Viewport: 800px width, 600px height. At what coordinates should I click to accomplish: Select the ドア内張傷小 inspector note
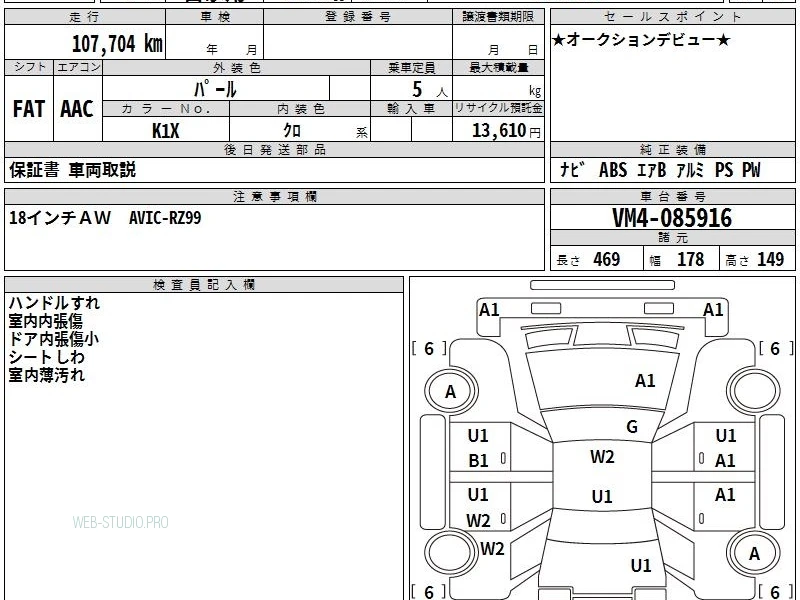54,339
